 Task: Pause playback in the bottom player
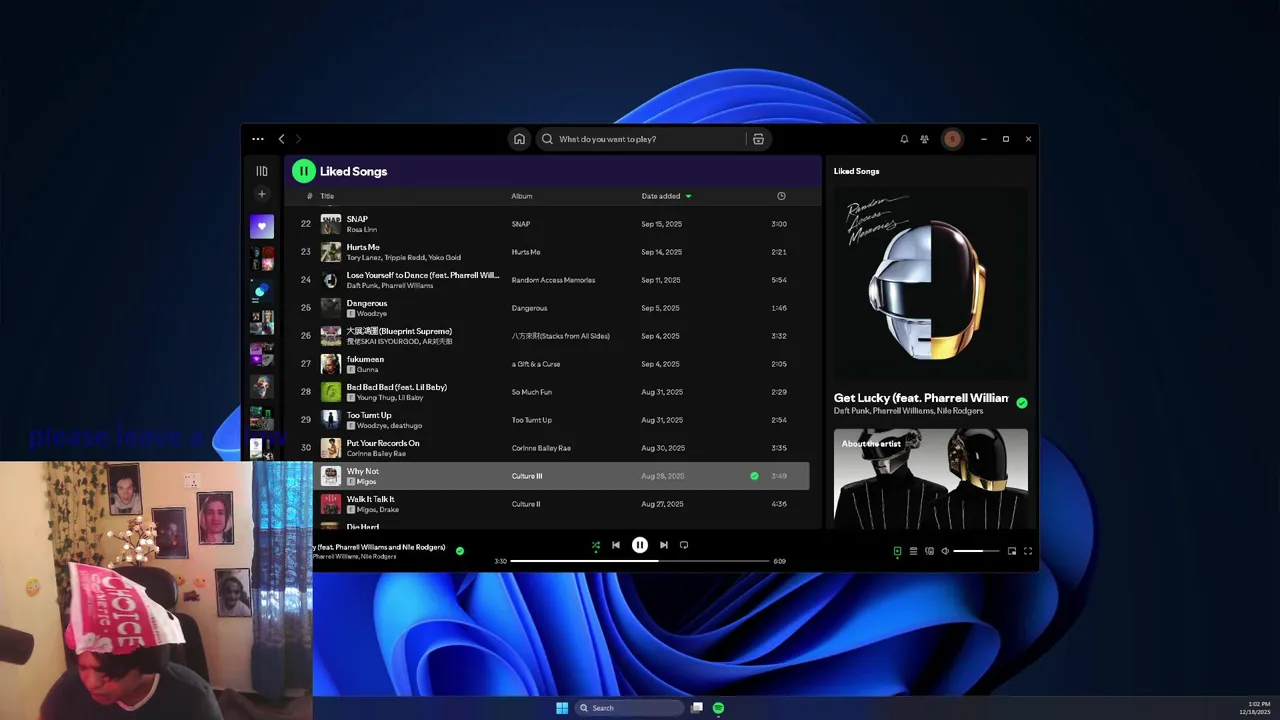point(640,545)
